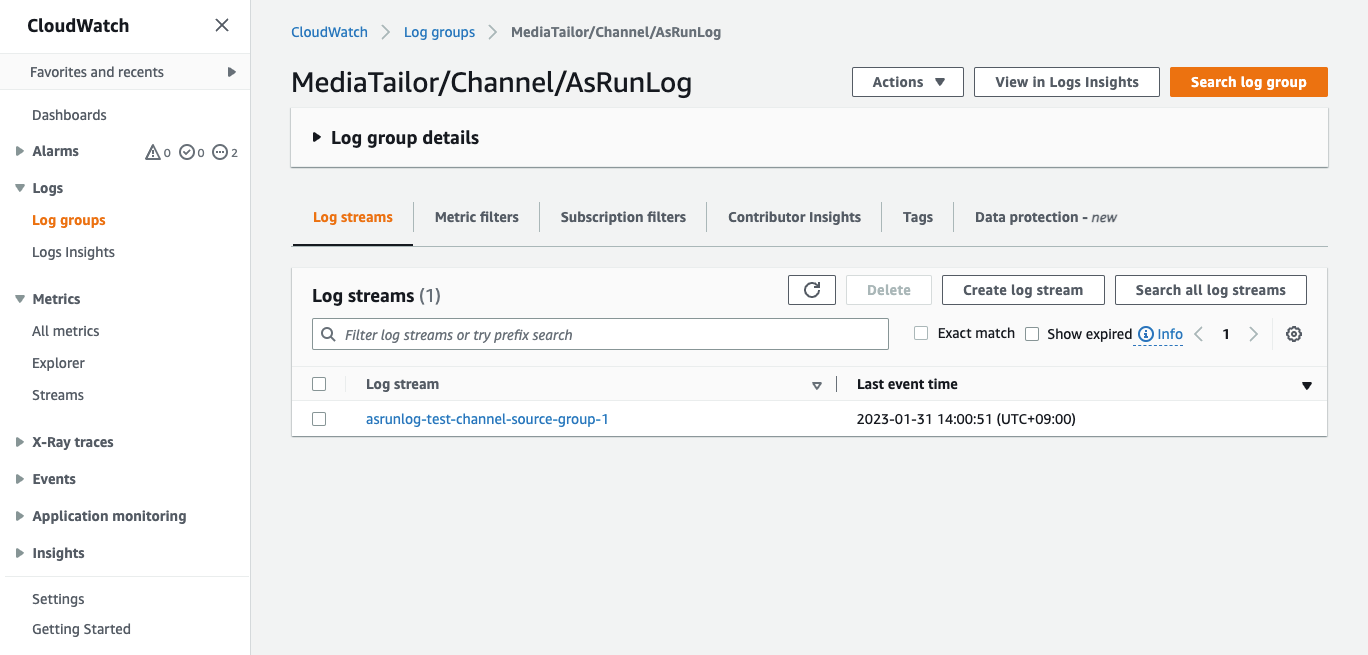
Task: Expand Favorites and recents
Action: pos(232,72)
